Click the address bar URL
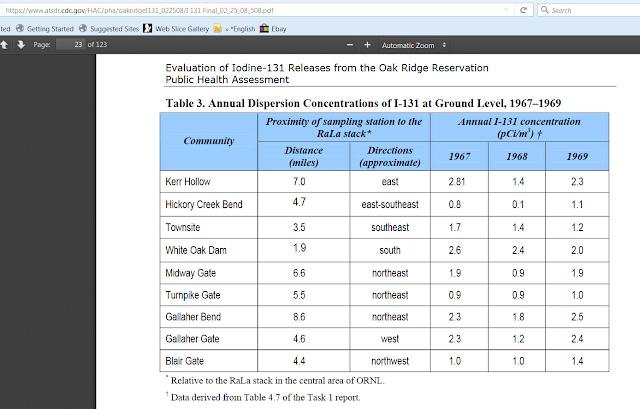Screen dimensions: 640x409 [140, 11]
